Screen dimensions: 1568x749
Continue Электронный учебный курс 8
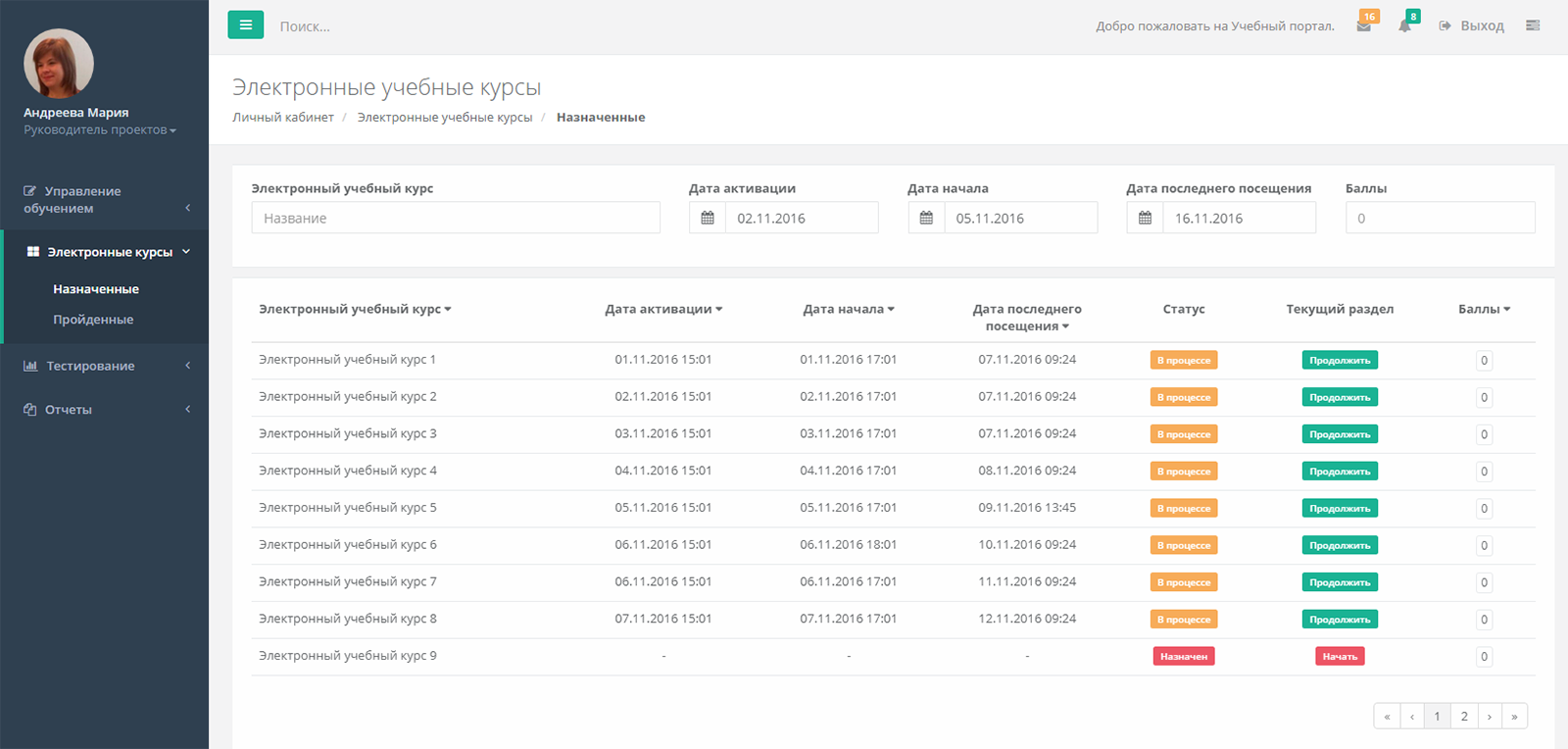tap(1340, 620)
